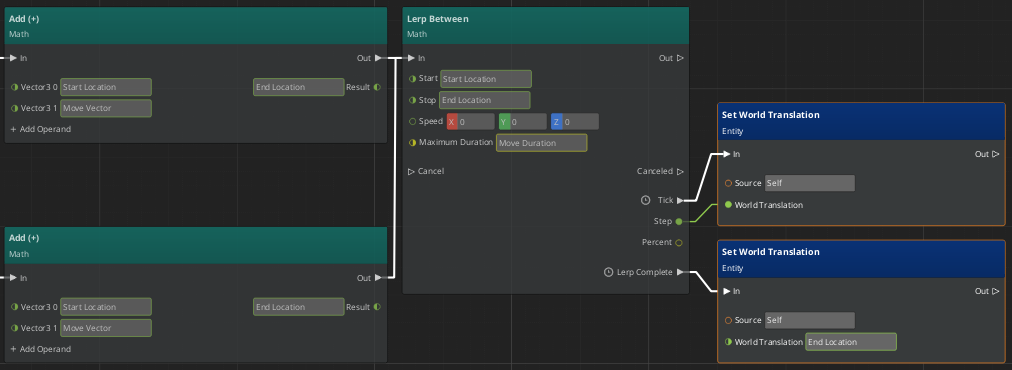The height and width of the screenshot is (370, 1012).
Task: Click the Percent output data pin
Action: [678, 243]
